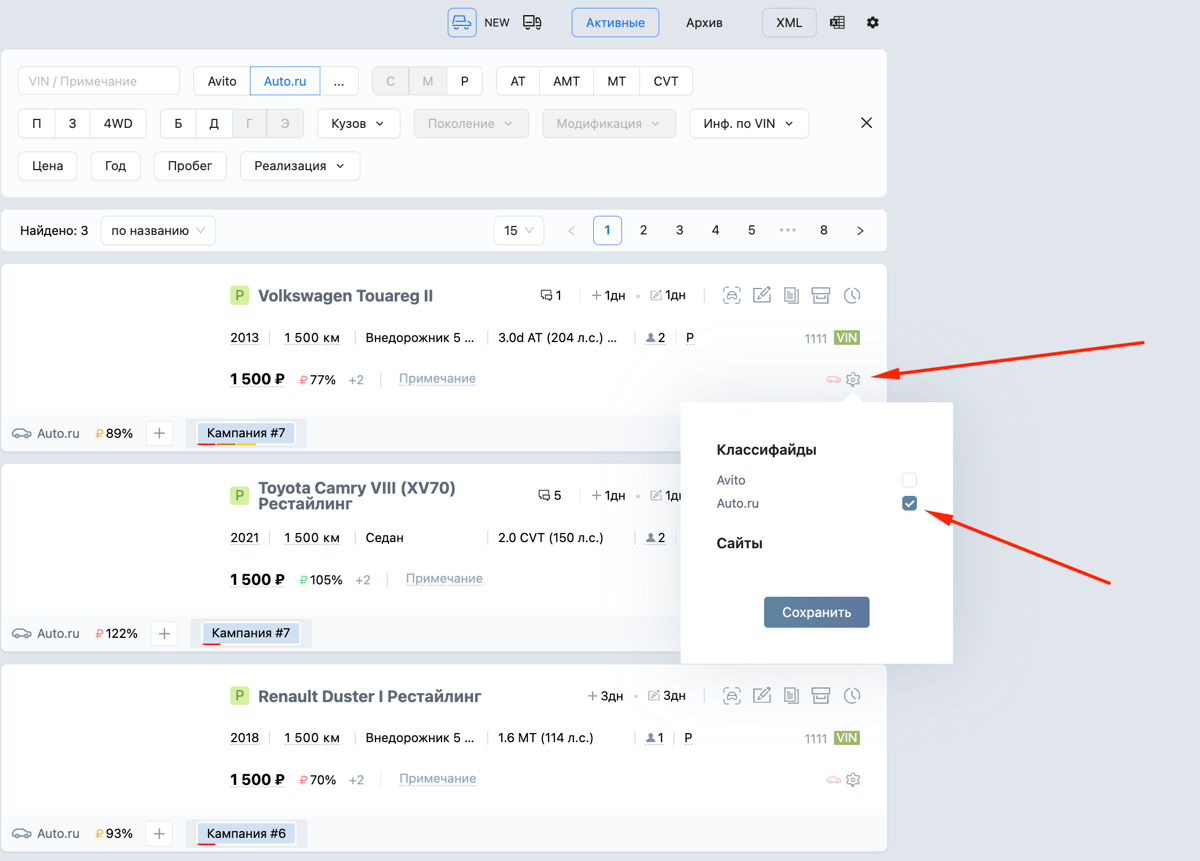Click the VIN / Примечание search field

(98, 81)
